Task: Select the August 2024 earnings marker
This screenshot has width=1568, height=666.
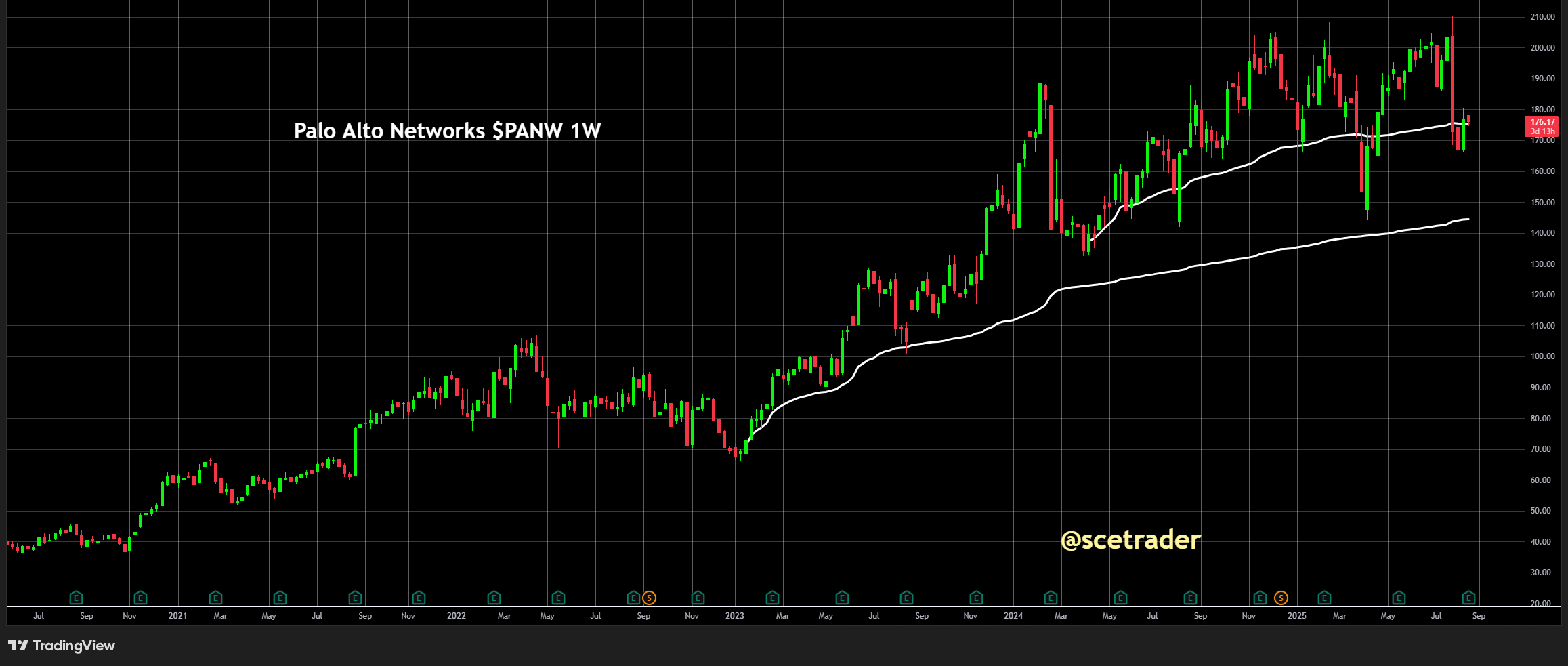Action: coord(1190,598)
